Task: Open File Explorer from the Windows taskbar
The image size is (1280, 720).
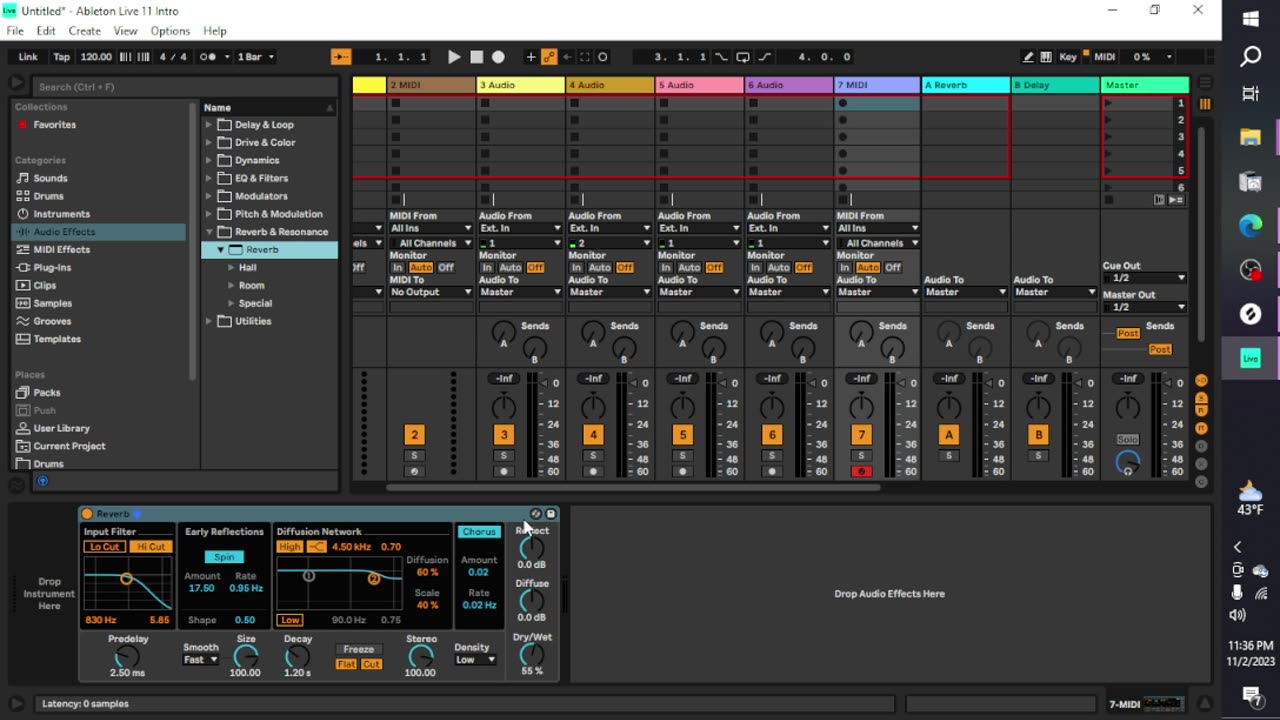Action: click(x=1250, y=137)
